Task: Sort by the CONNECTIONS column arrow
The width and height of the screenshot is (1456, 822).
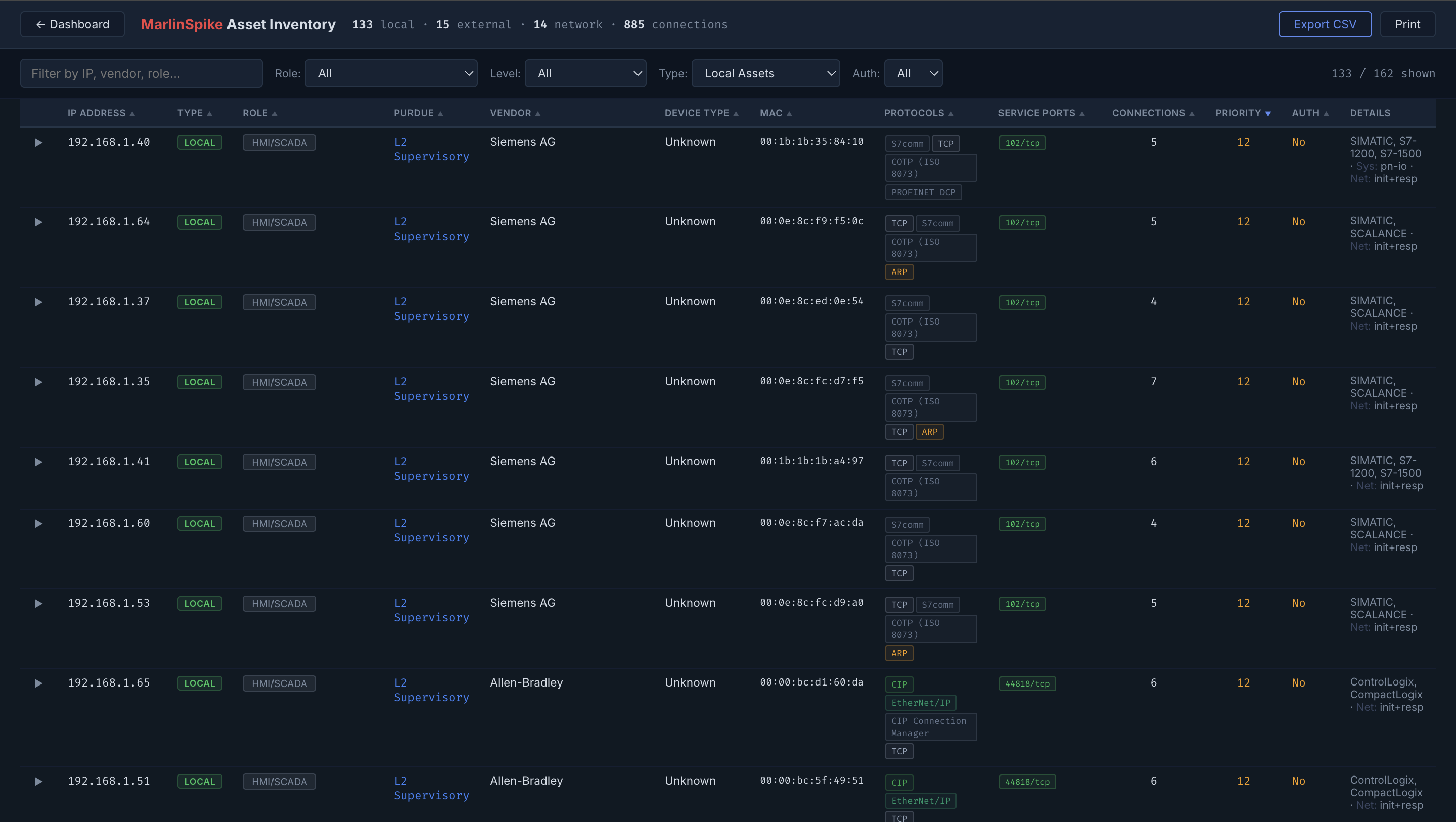Action: click(1192, 113)
